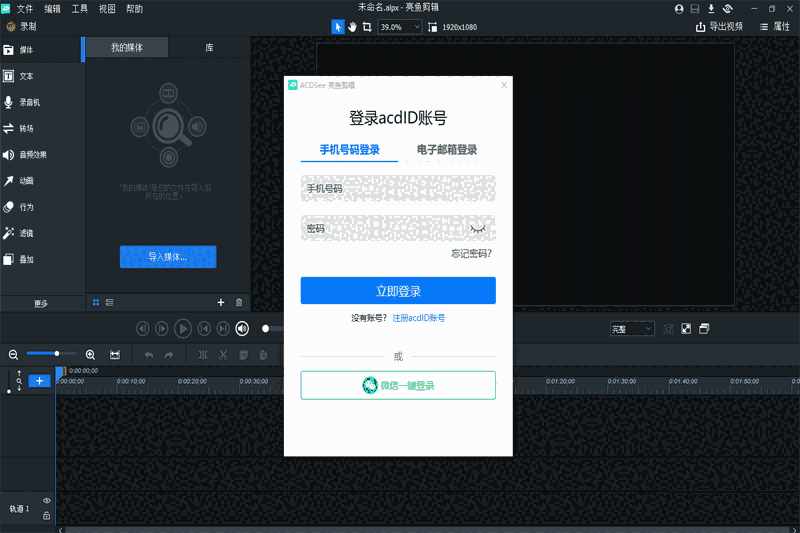
Task: Click step back one frame button
Action: (143, 329)
